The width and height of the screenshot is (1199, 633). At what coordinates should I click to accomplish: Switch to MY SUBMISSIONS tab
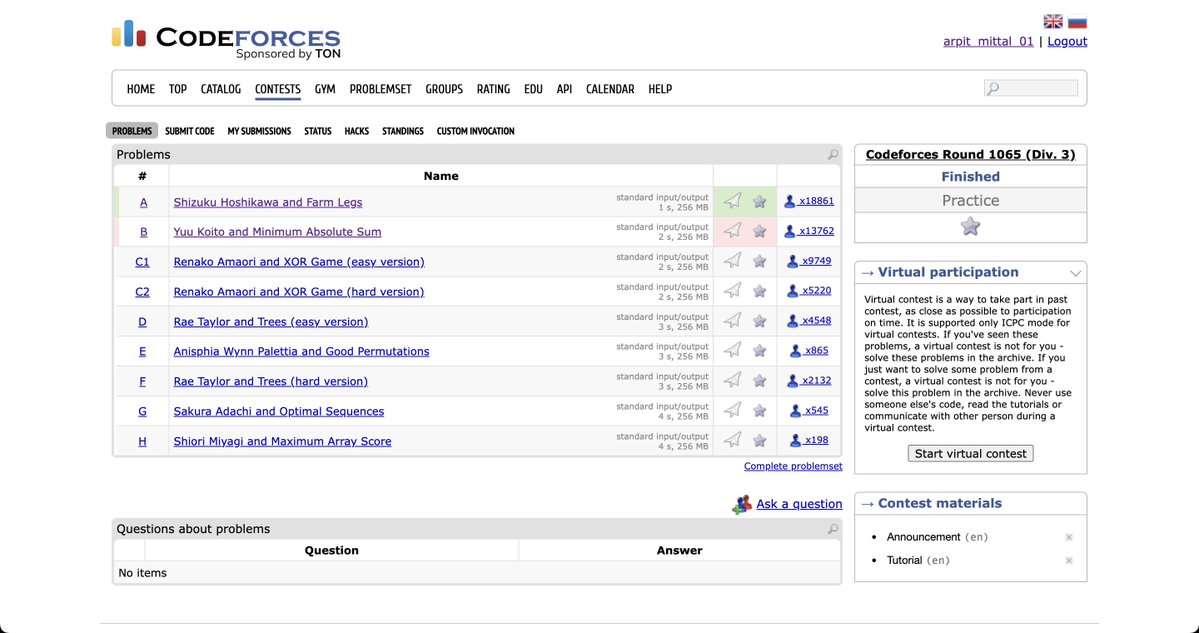(x=259, y=131)
